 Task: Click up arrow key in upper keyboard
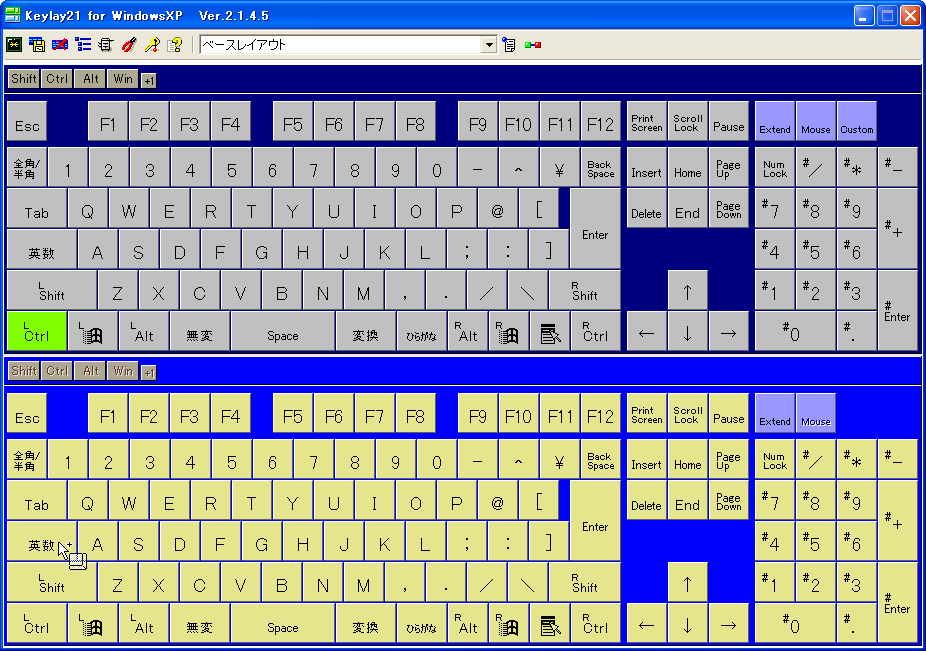pyautogui.click(x=687, y=290)
